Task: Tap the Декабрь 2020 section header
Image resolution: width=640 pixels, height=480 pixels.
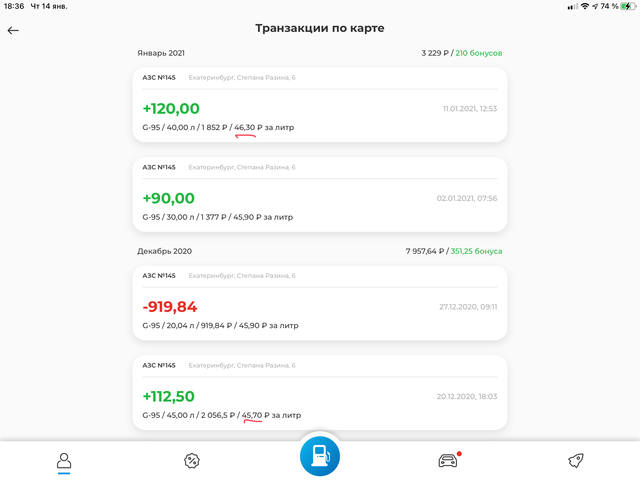Action: coord(164,251)
